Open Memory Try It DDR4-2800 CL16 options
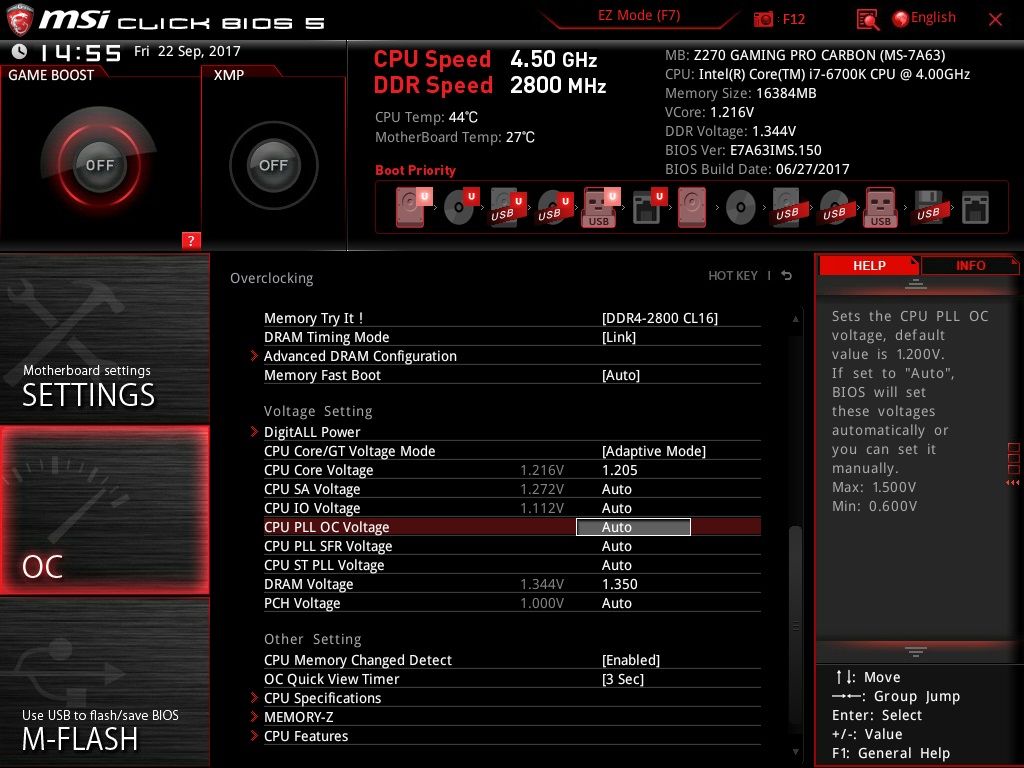This screenshot has width=1024, height=768. pyautogui.click(x=660, y=318)
